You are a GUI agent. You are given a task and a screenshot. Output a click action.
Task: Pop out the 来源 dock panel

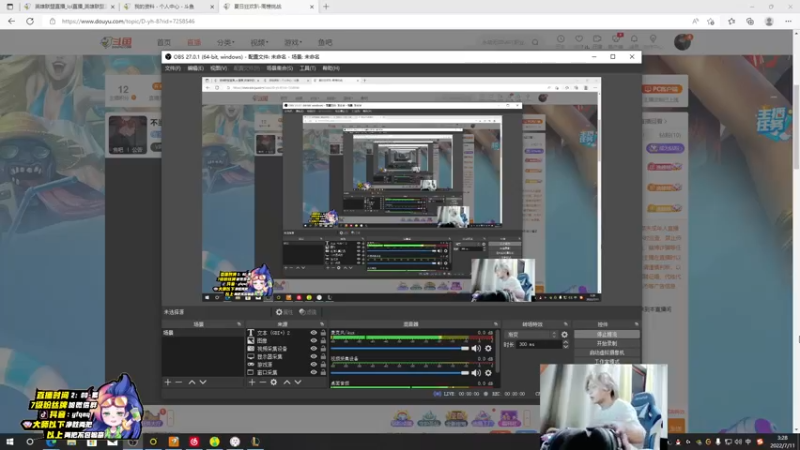pyautogui.click(x=322, y=324)
